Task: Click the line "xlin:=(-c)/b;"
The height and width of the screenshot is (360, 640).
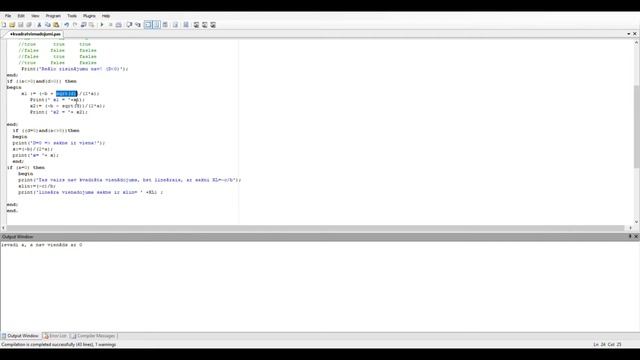Action: [37, 186]
